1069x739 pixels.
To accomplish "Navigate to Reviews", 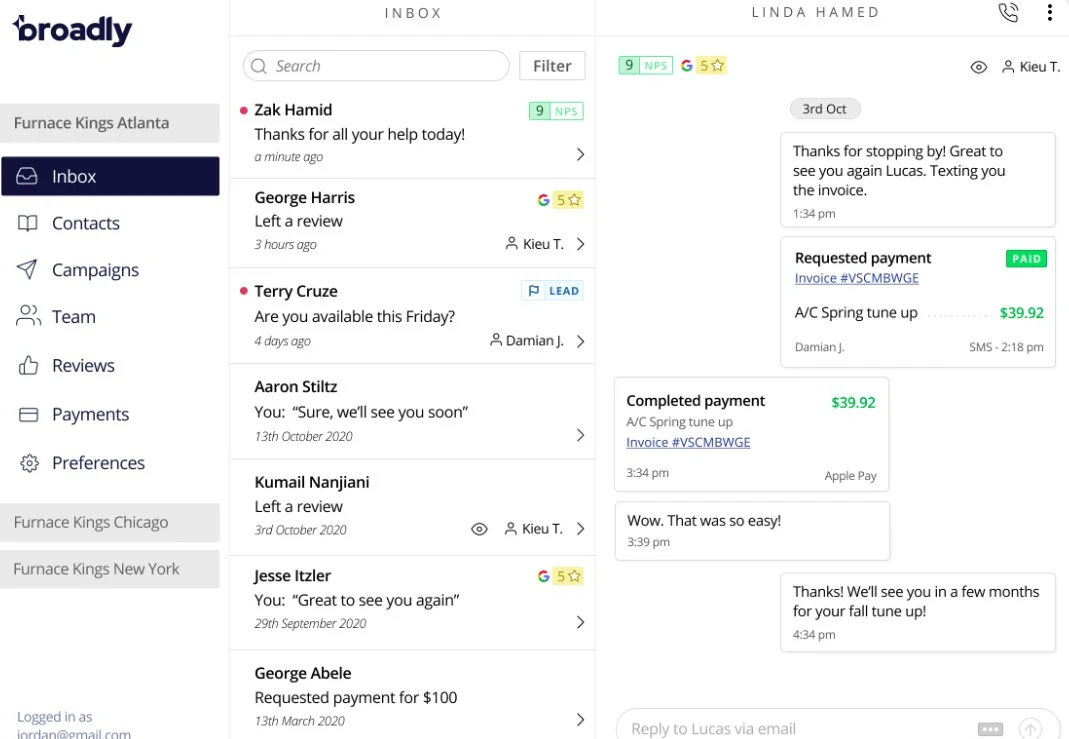I will (x=83, y=366).
